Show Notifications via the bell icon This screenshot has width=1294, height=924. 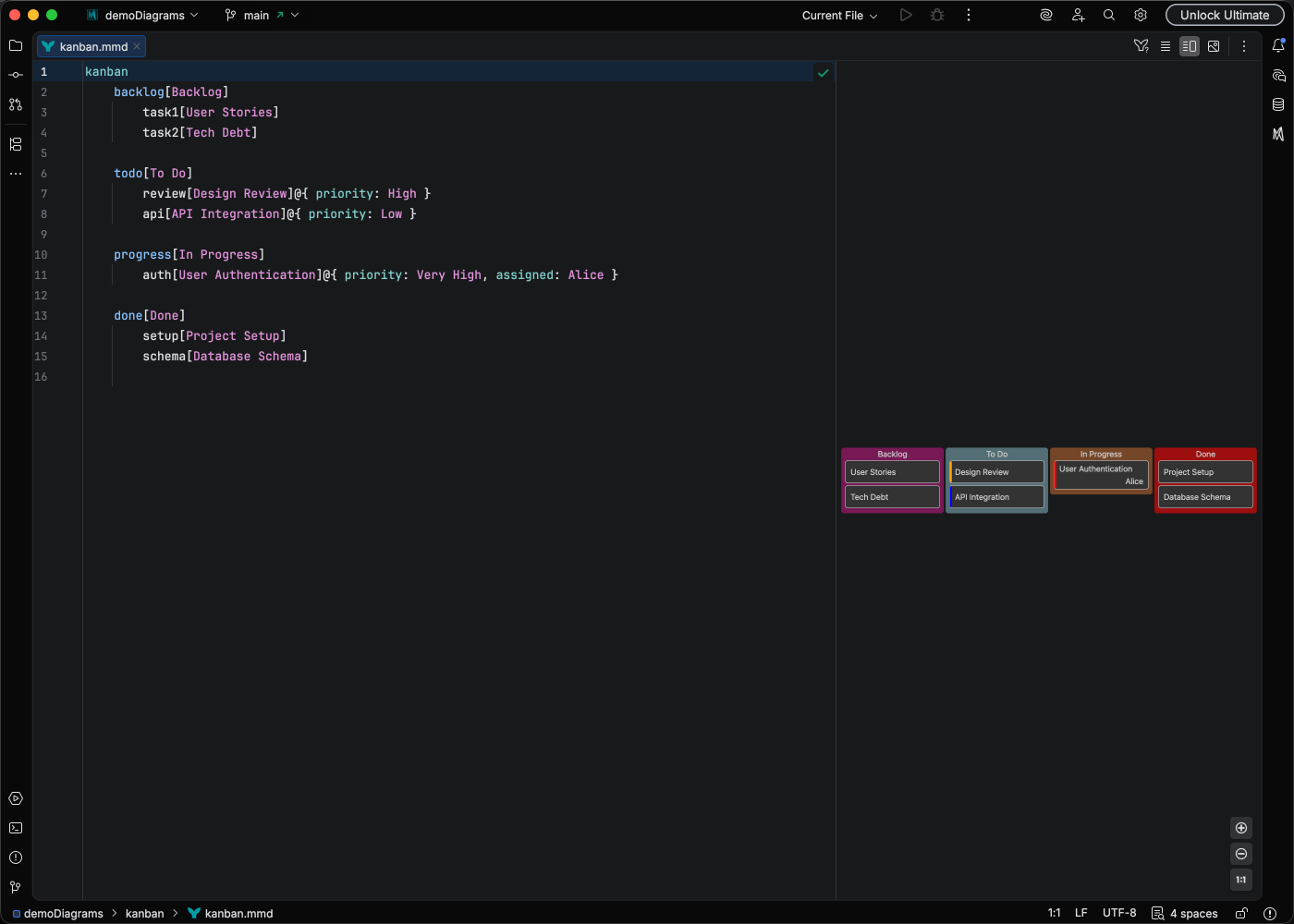[1278, 45]
